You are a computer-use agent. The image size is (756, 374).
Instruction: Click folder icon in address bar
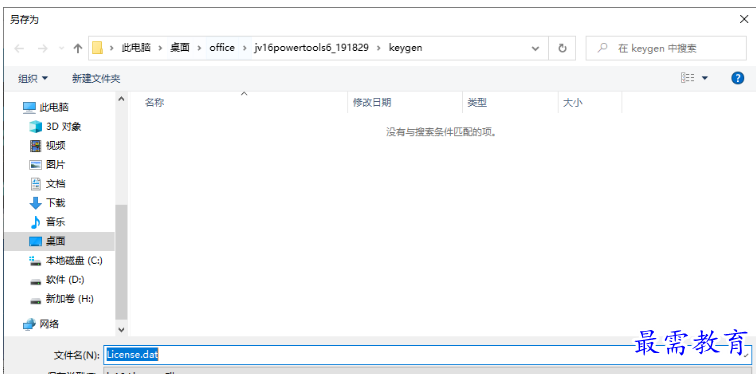coord(97,48)
